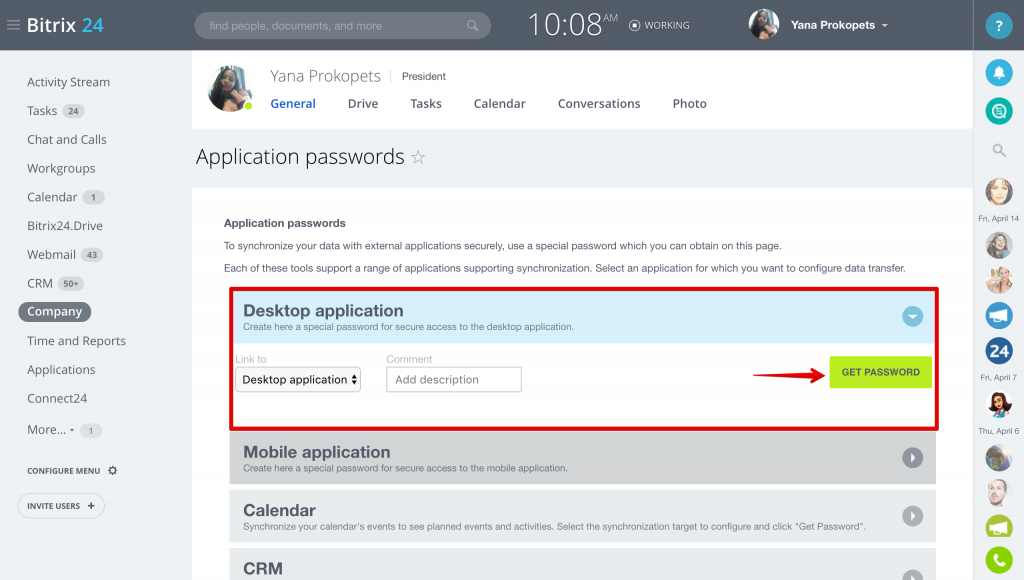Open the green chat messenger icon

coord(999,111)
